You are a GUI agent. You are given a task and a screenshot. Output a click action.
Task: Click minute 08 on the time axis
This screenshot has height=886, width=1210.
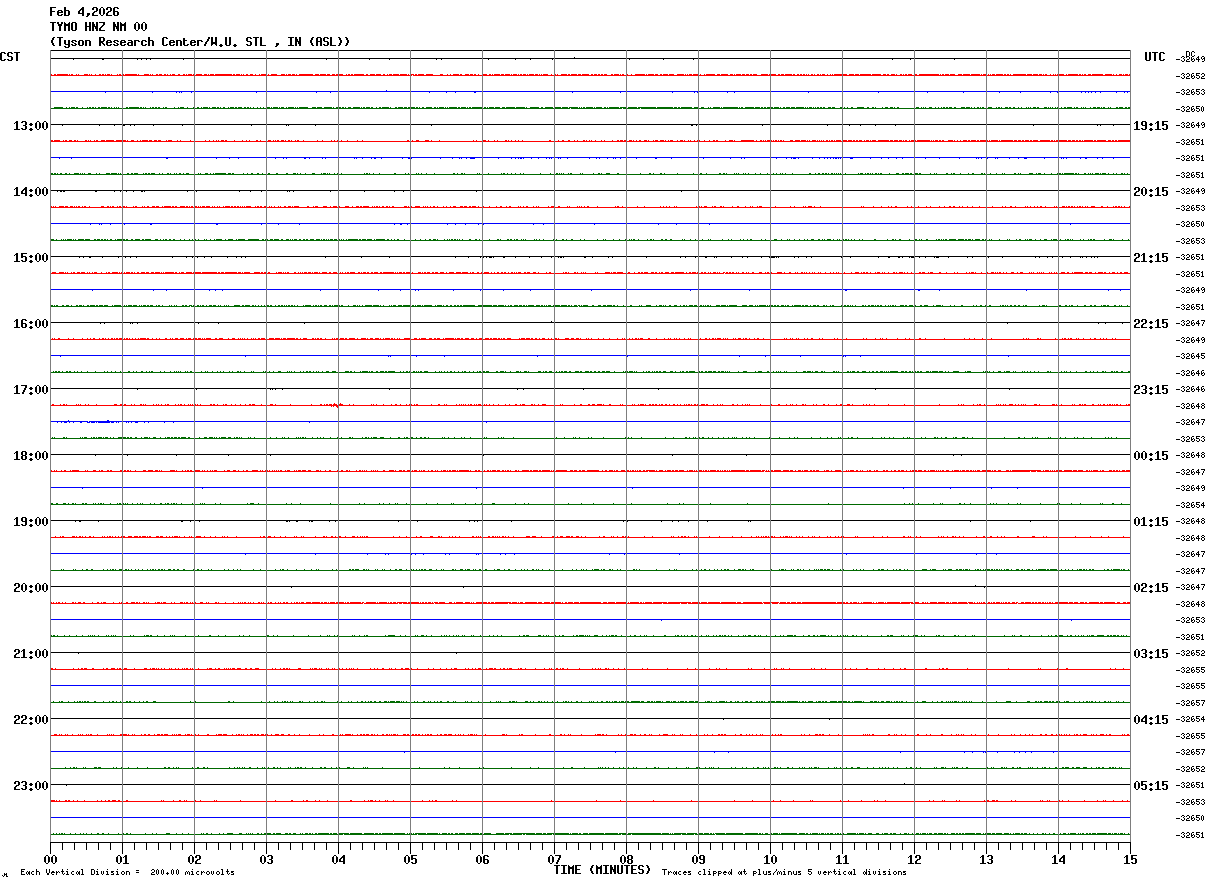click(x=626, y=859)
